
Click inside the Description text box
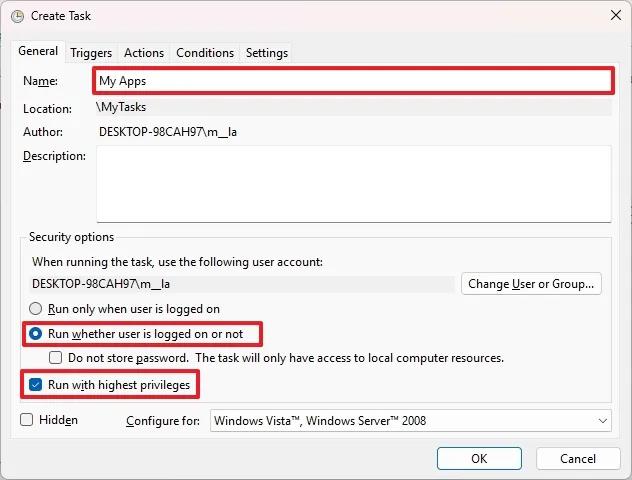pos(353,183)
